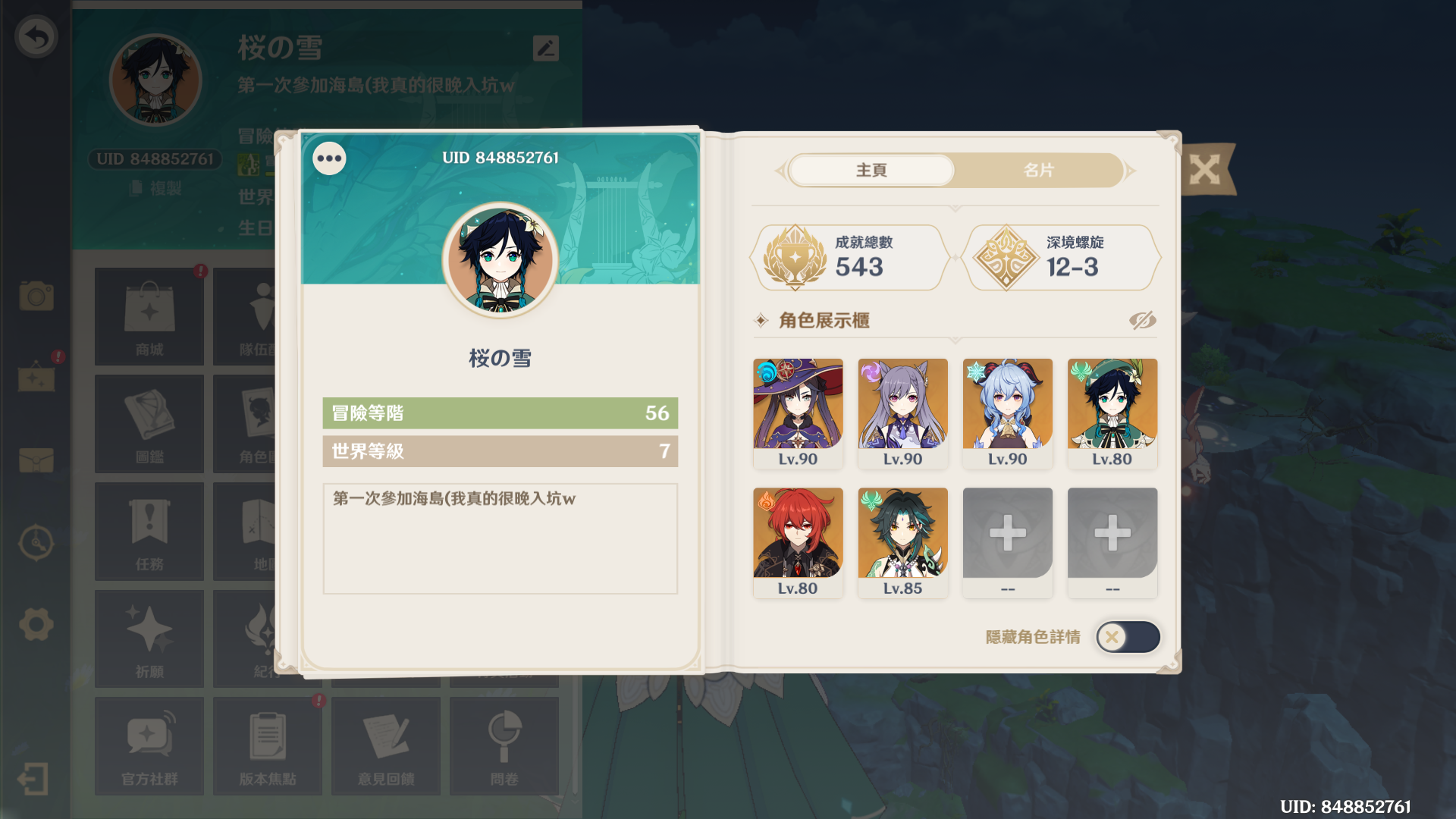Viewport: 1456px width, 819px height.
Task: Open the camera photo mode icon
Action: pos(36,296)
